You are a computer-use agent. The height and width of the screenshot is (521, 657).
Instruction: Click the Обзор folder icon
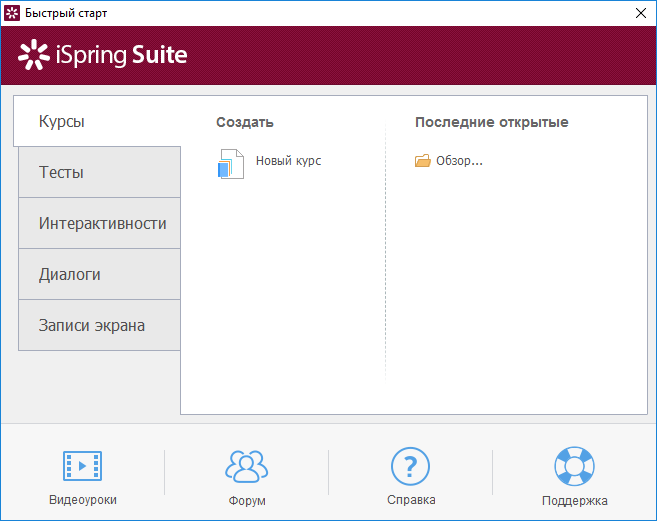[x=423, y=161]
